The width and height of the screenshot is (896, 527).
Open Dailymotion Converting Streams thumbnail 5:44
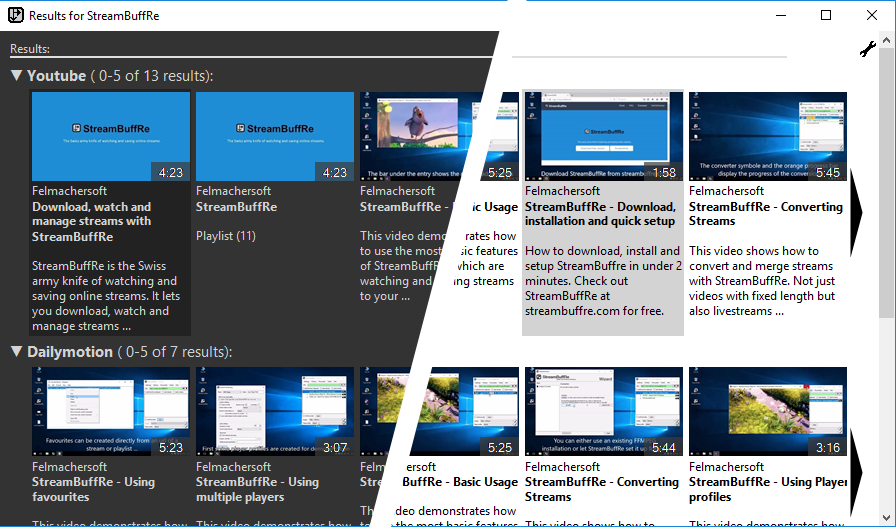click(603, 412)
